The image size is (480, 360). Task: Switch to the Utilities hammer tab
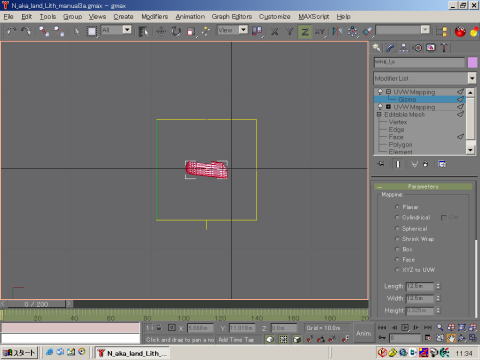(444, 48)
